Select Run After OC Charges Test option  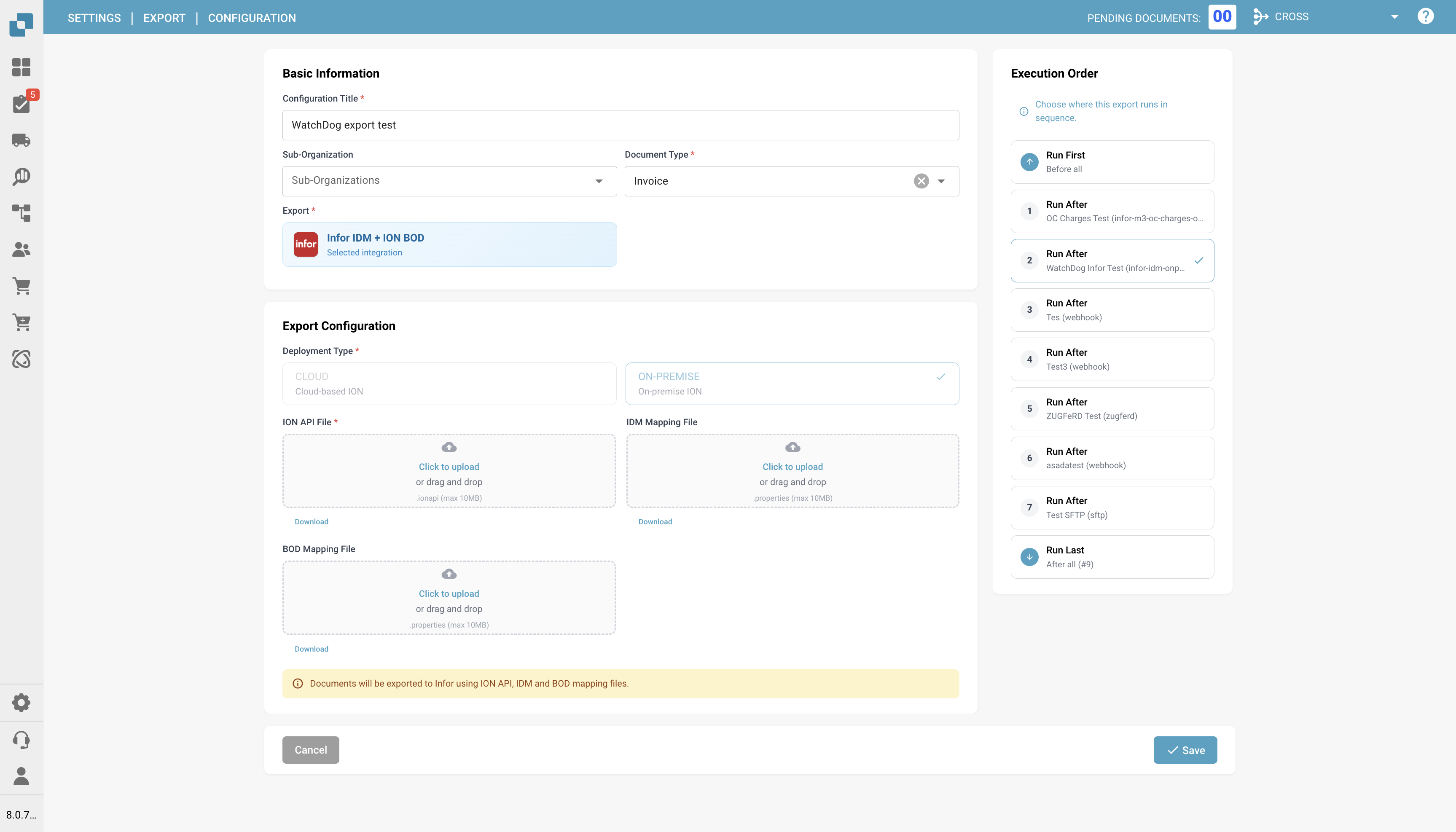pos(1112,212)
